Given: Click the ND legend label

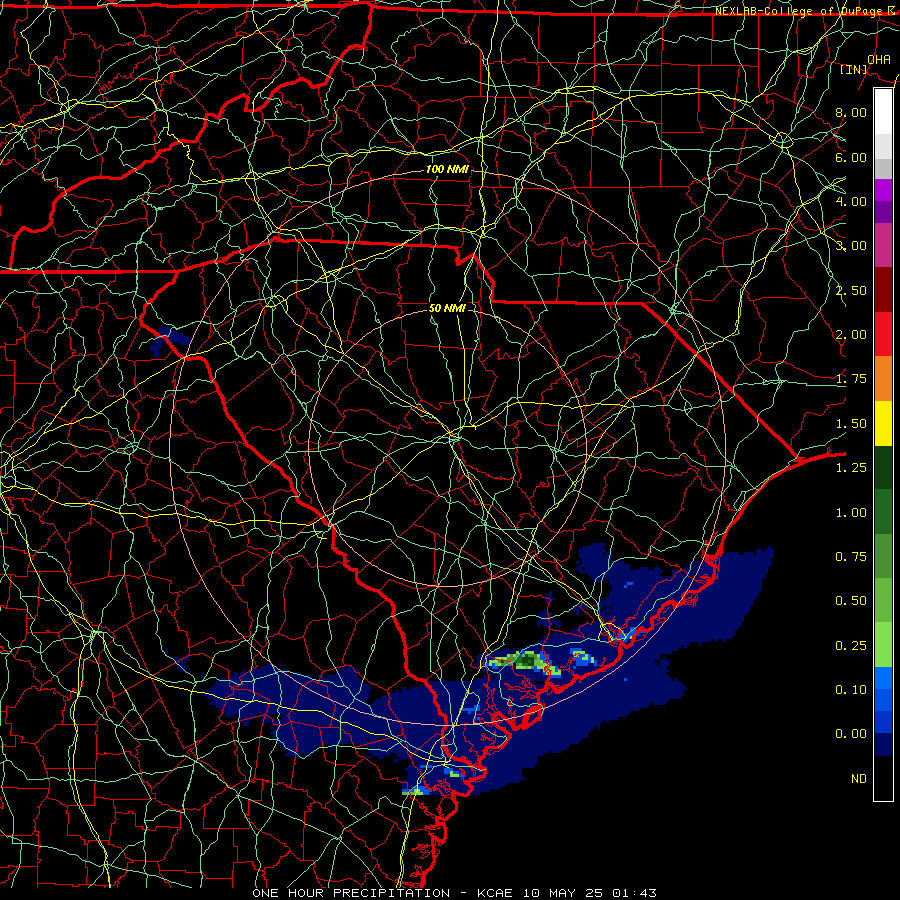Looking at the screenshot, I should [859, 779].
